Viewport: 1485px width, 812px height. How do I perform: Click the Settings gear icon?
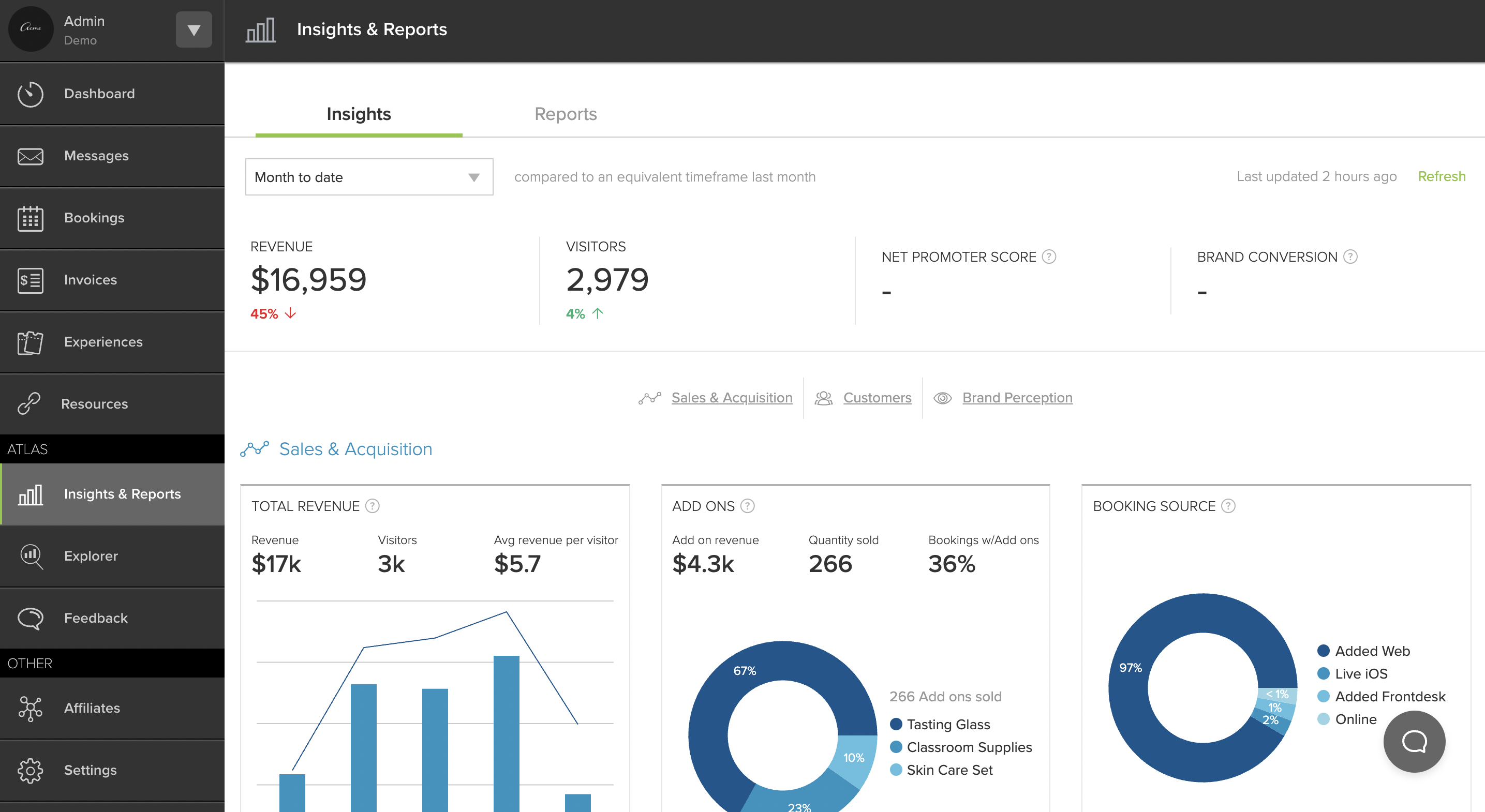point(30,770)
